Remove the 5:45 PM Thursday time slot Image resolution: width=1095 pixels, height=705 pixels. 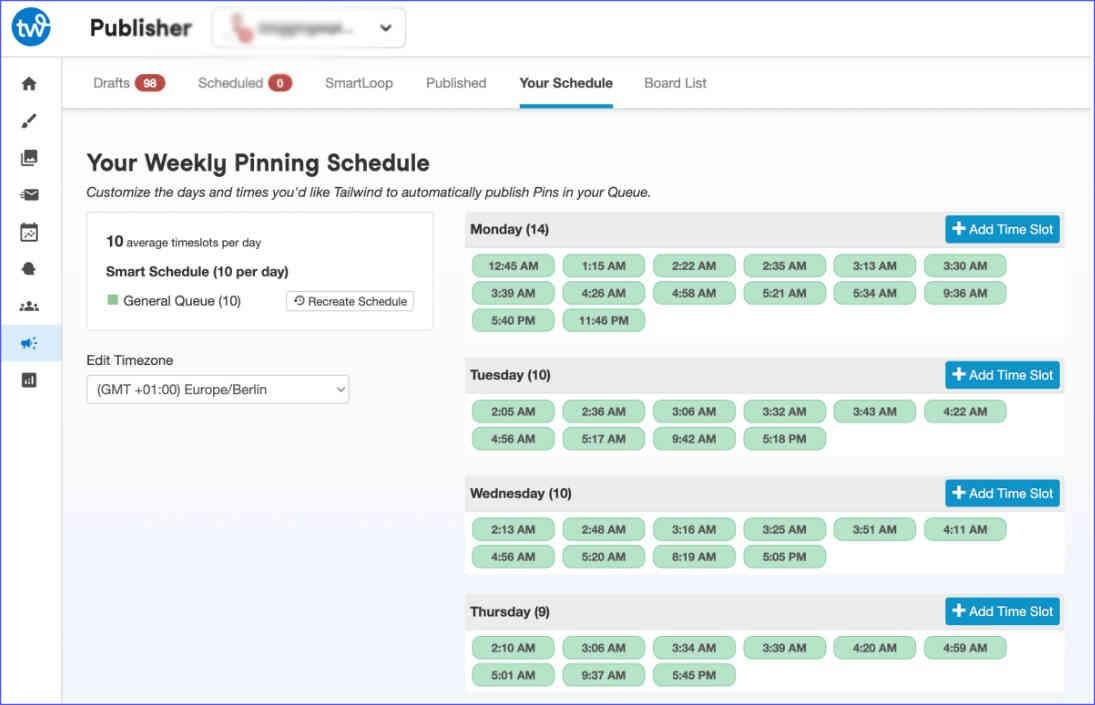tap(694, 675)
